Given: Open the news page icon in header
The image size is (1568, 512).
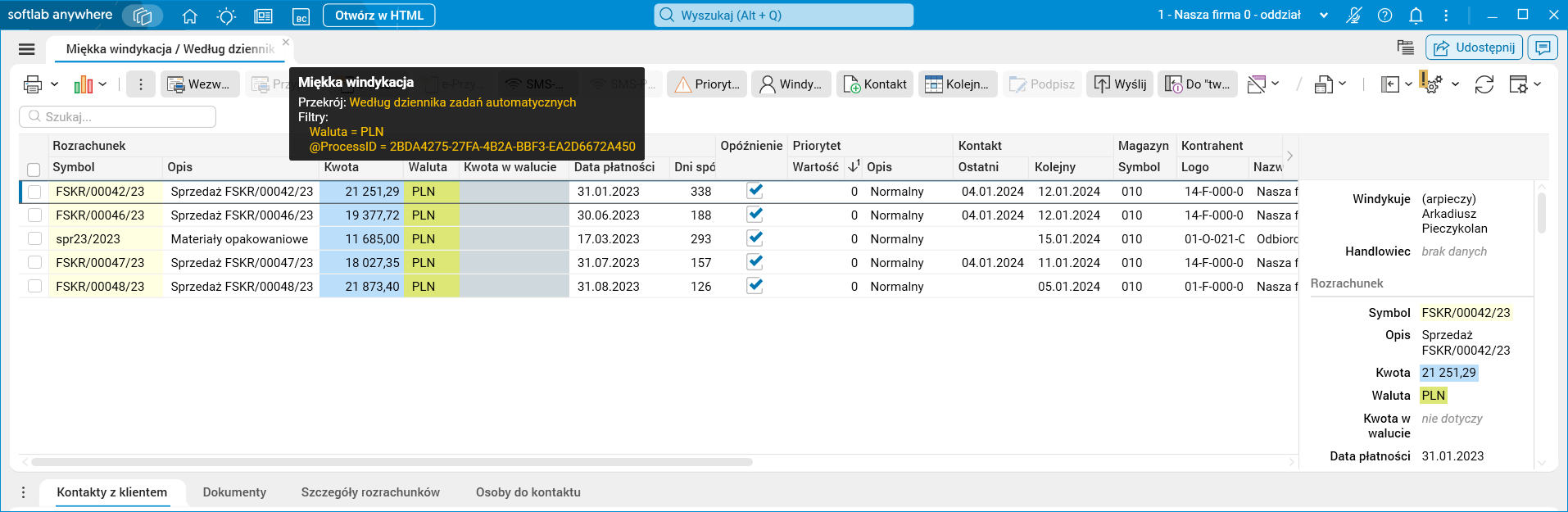Looking at the screenshot, I should 263,16.
